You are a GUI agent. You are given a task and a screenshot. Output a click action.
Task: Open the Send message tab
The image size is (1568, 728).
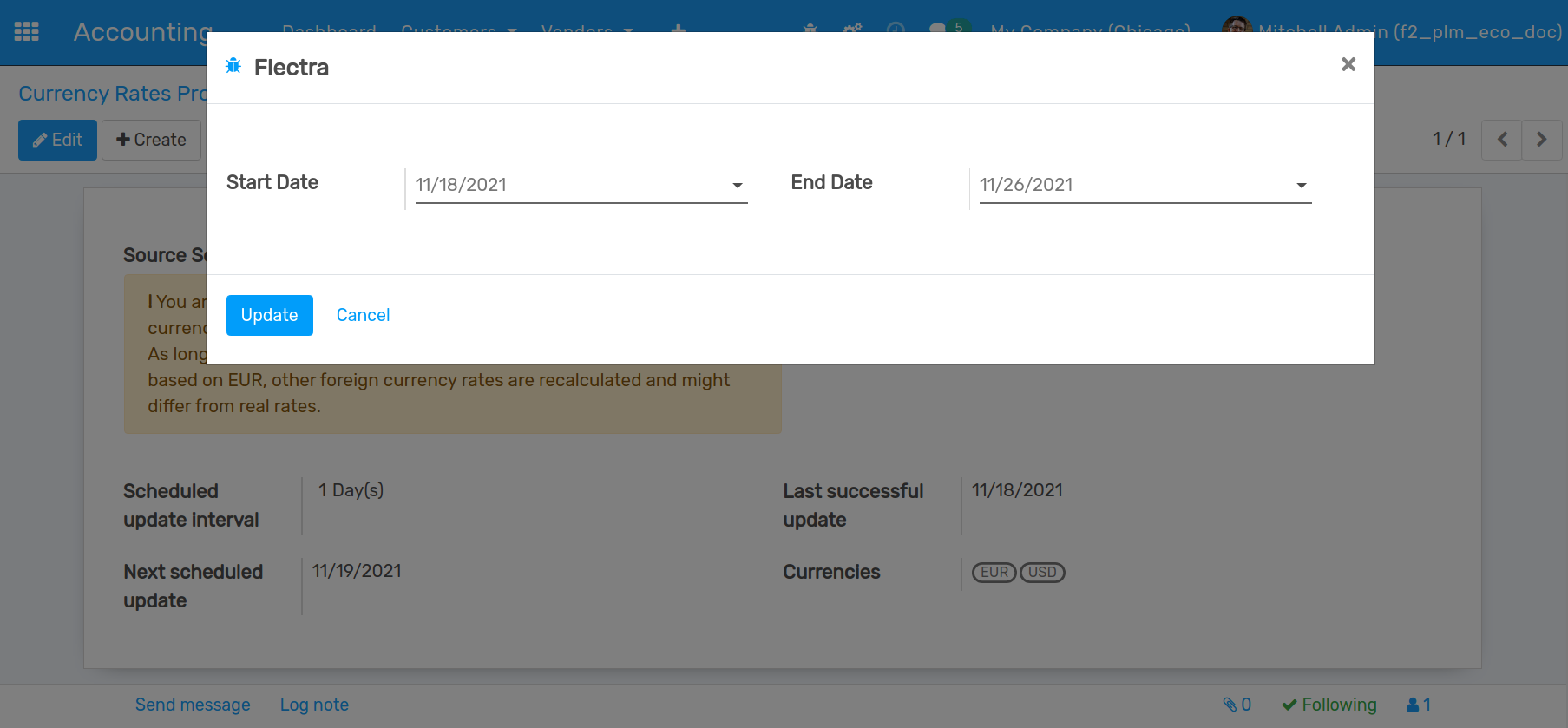pyautogui.click(x=193, y=705)
